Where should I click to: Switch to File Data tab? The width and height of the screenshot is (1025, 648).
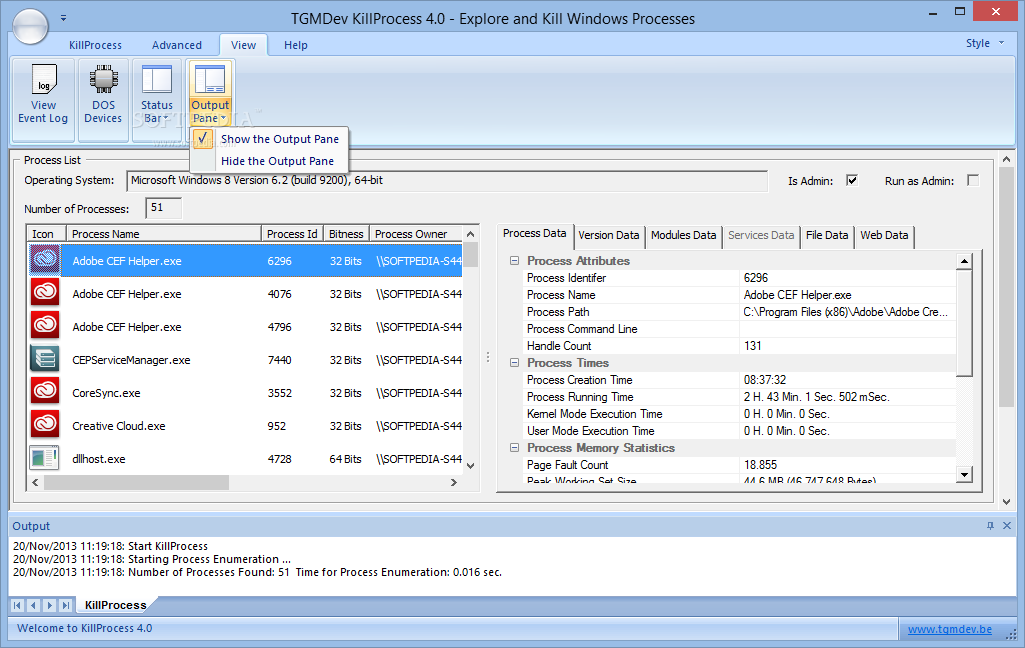[x=827, y=235]
